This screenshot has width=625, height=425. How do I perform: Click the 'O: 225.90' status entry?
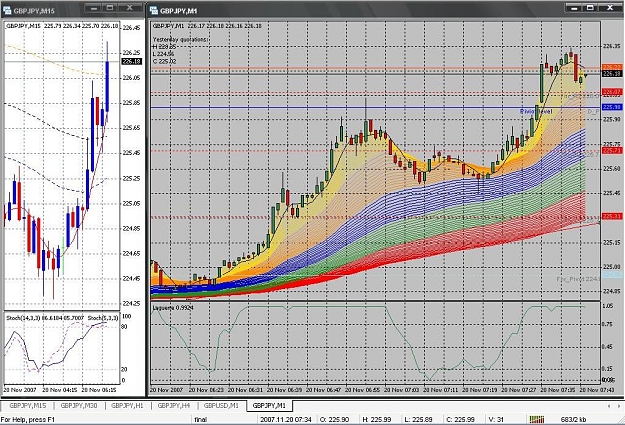334,419
